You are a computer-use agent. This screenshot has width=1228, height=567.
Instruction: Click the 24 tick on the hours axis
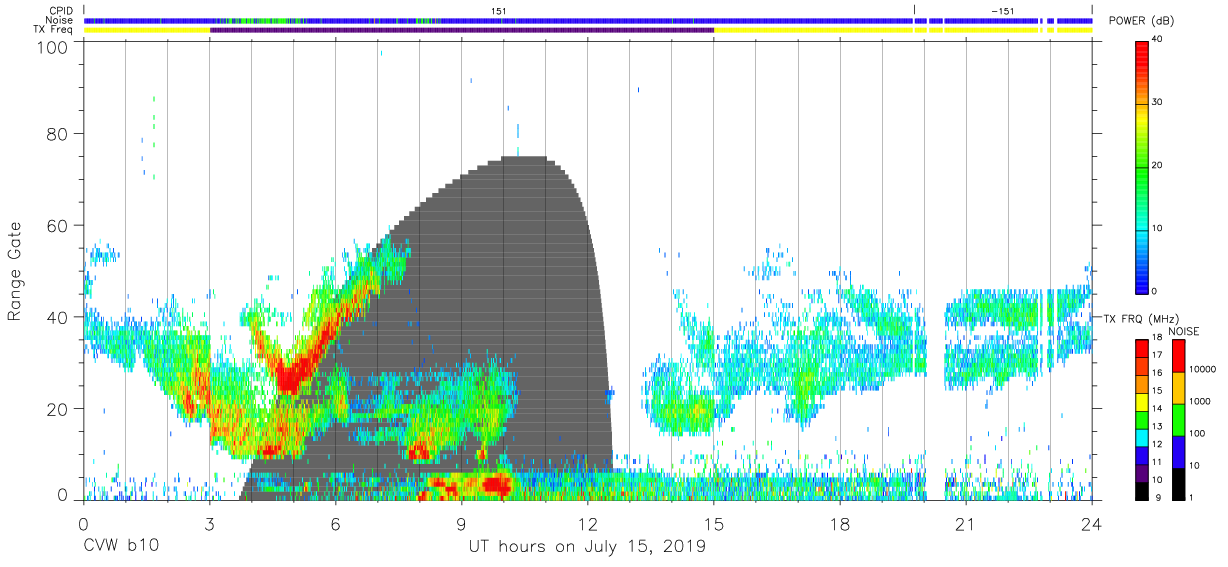tap(1092, 524)
